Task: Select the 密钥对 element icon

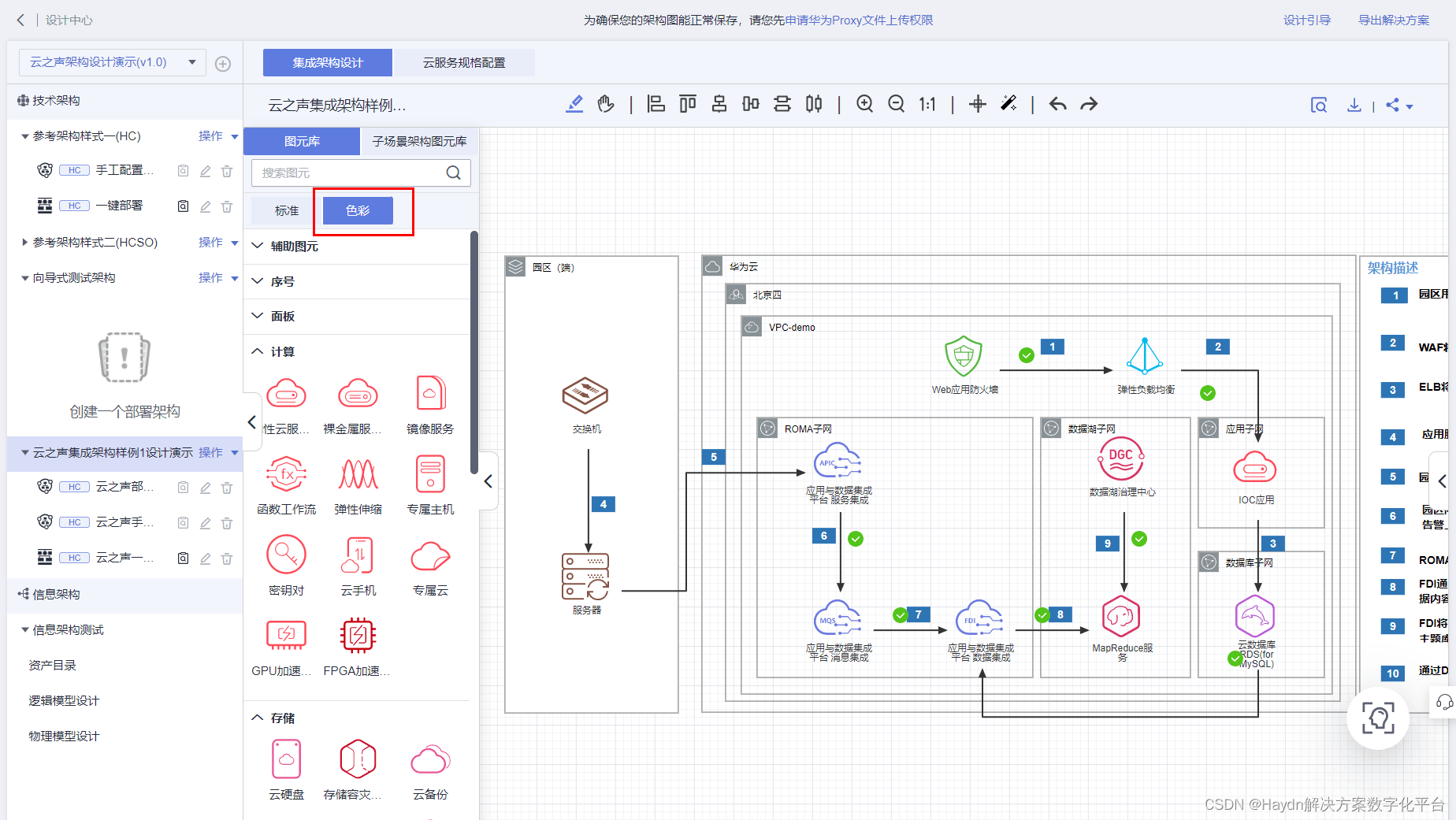Action: click(287, 555)
